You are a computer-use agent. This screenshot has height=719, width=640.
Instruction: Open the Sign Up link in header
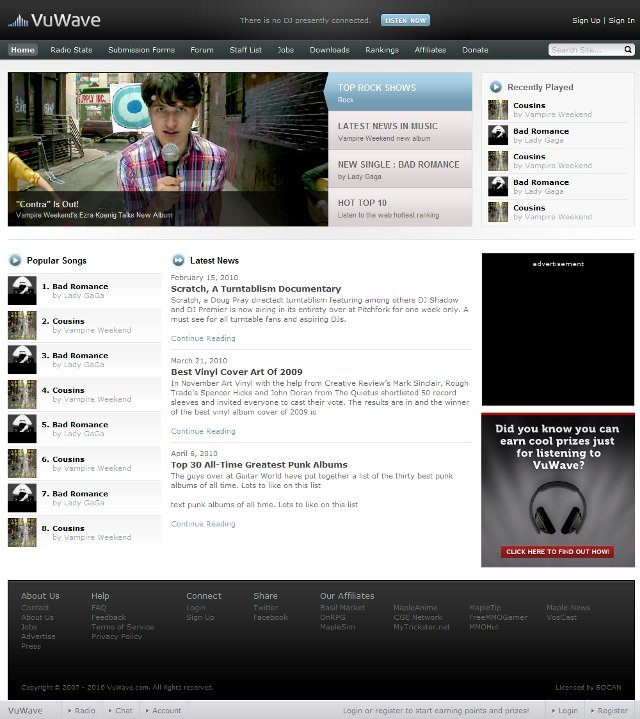point(586,20)
